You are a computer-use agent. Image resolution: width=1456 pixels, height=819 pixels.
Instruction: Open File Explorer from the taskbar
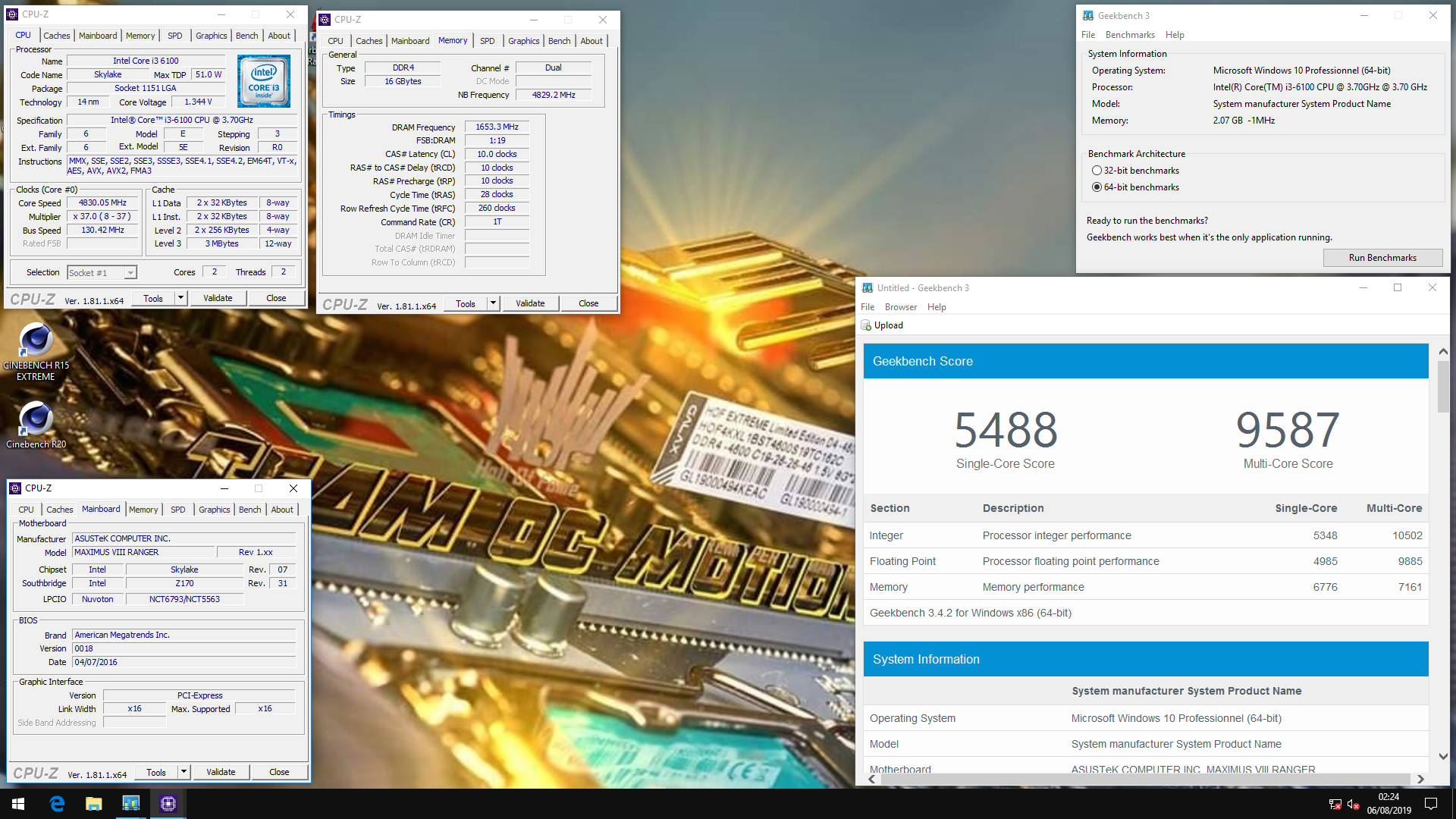pyautogui.click(x=94, y=804)
